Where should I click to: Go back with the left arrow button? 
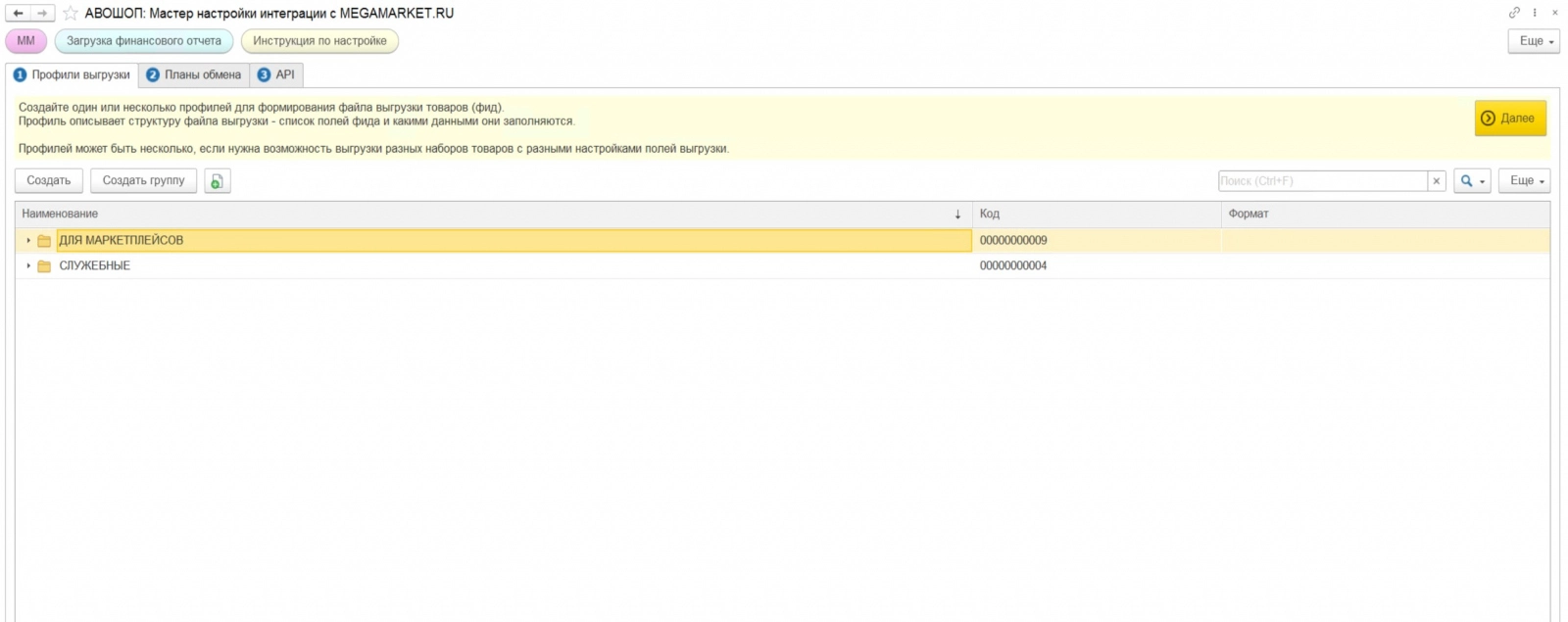pos(18,13)
